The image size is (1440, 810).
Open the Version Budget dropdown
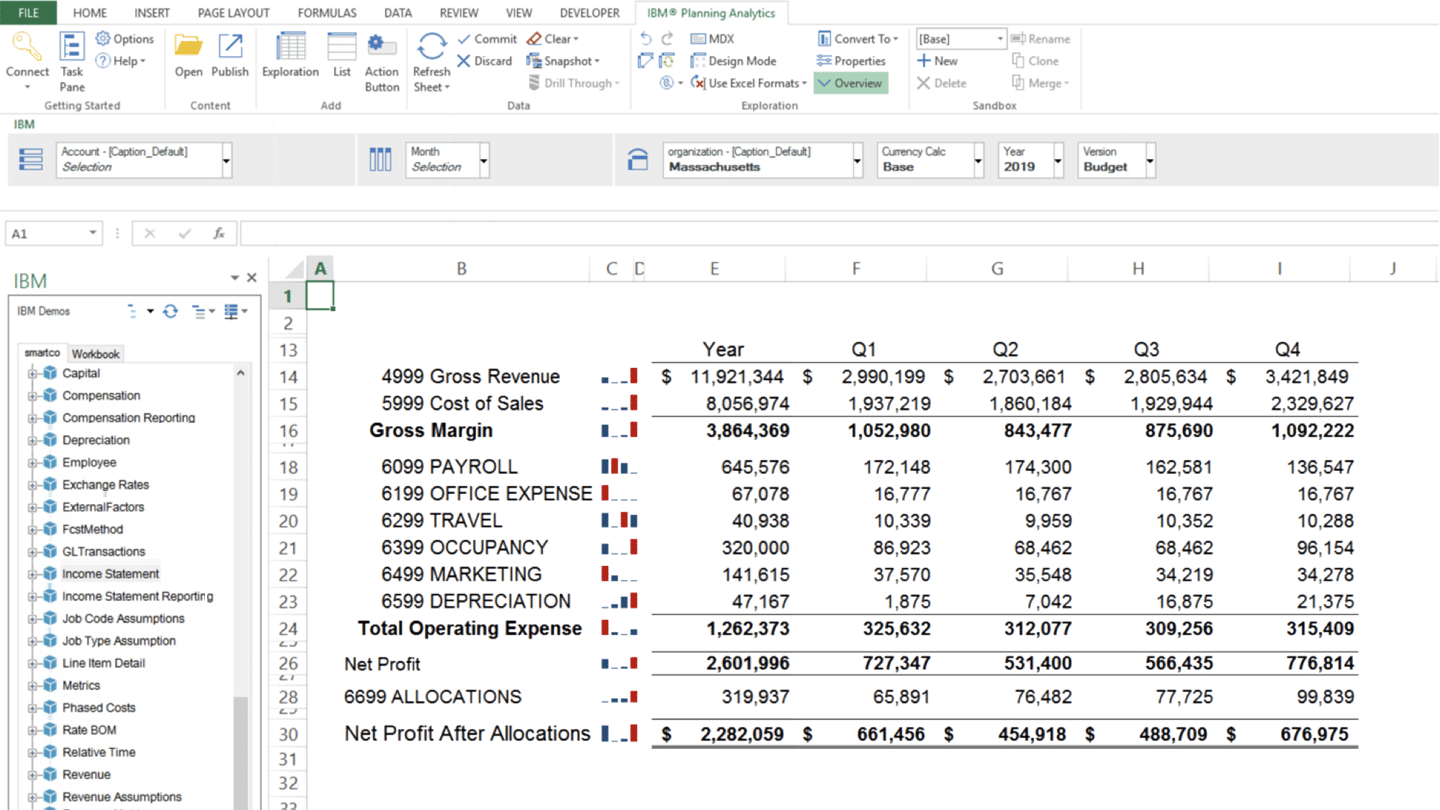click(1150, 160)
